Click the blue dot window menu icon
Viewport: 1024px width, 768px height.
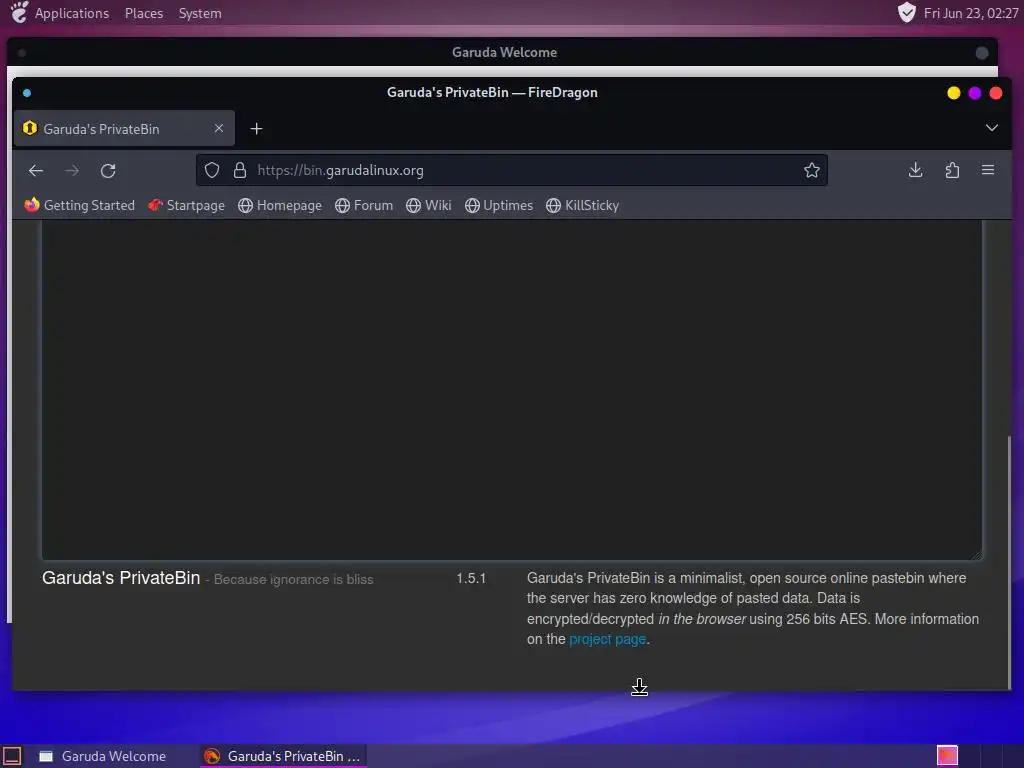pos(27,93)
